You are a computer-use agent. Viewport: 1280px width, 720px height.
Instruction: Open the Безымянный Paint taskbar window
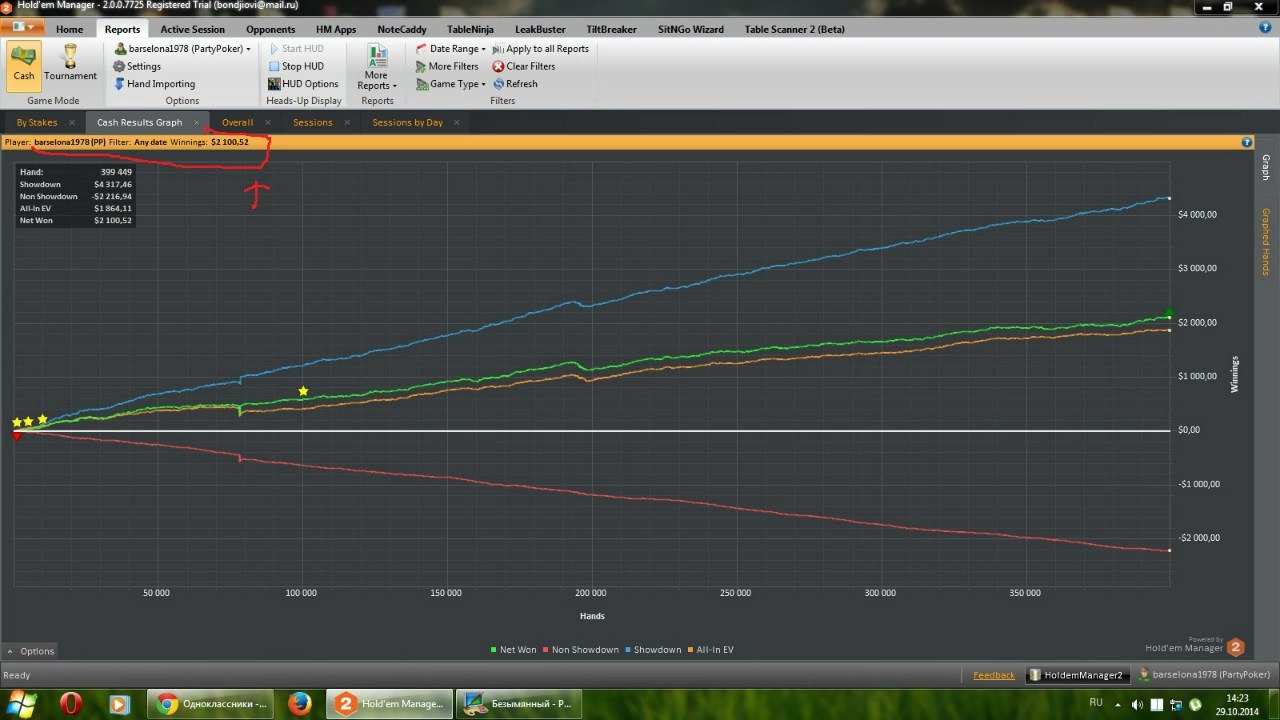pyautogui.click(x=517, y=704)
